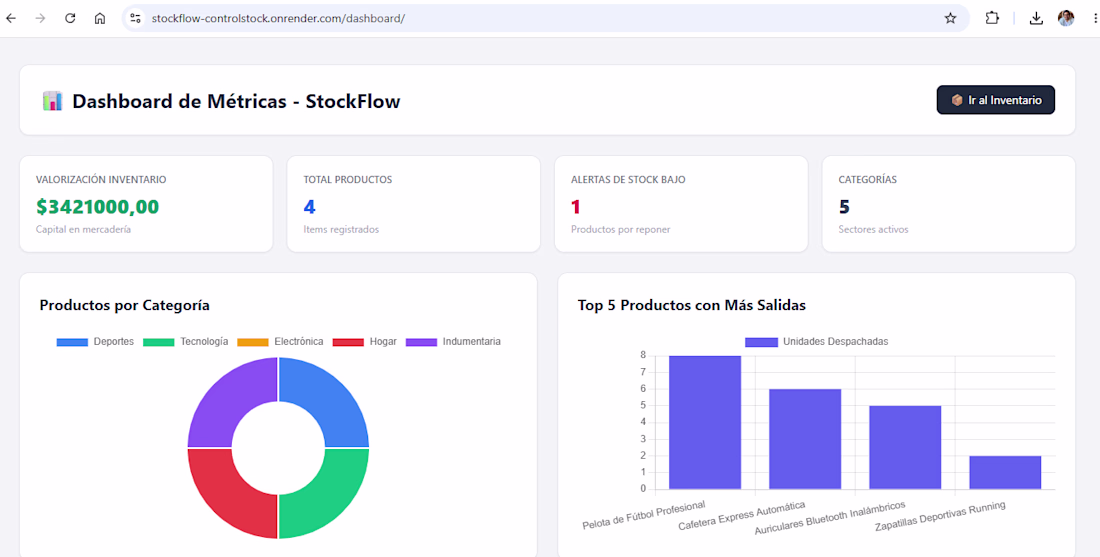
Task: Click the Auriculares Bluetooth Inalámbricos bar
Action: point(905,448)
